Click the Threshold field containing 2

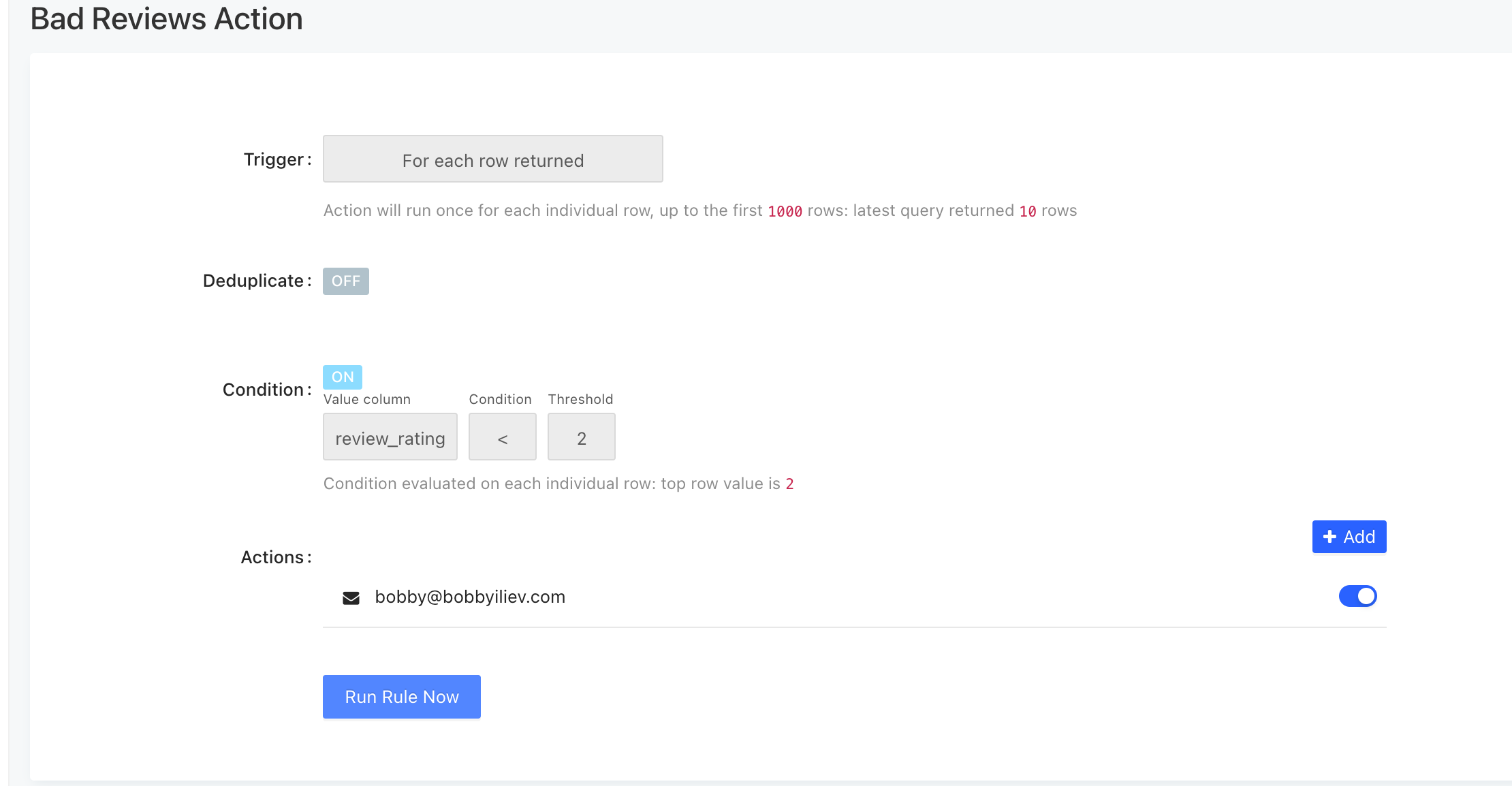point(581,437)
